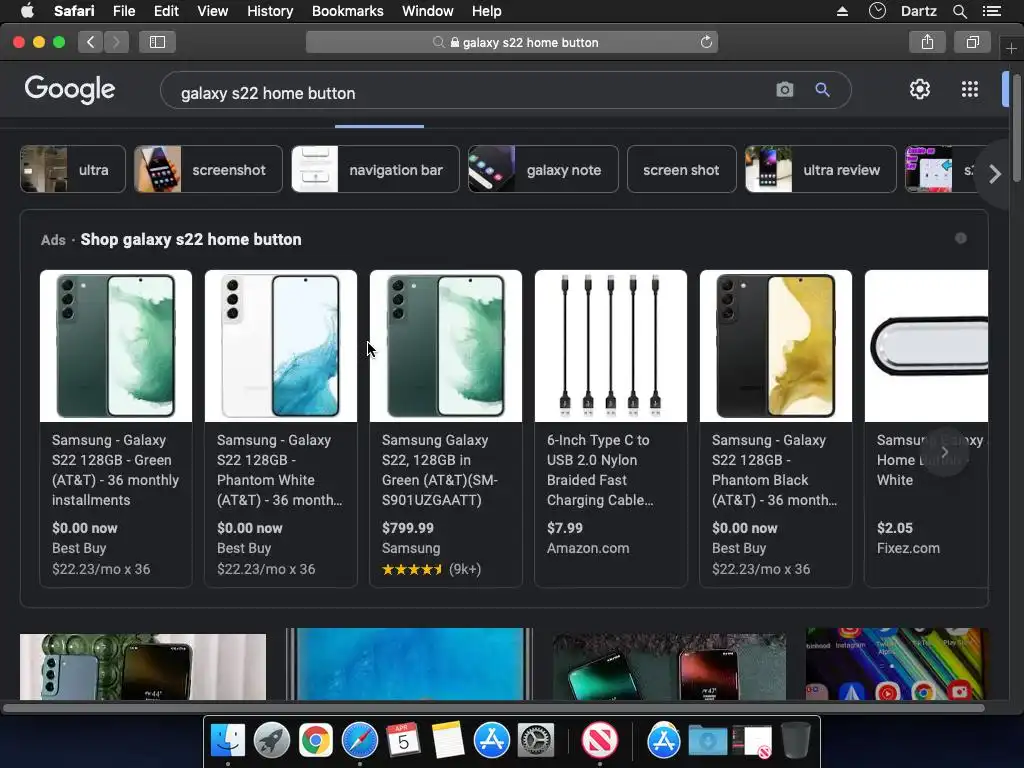Open the colorful app icons image result

click(x=897, y=664)
